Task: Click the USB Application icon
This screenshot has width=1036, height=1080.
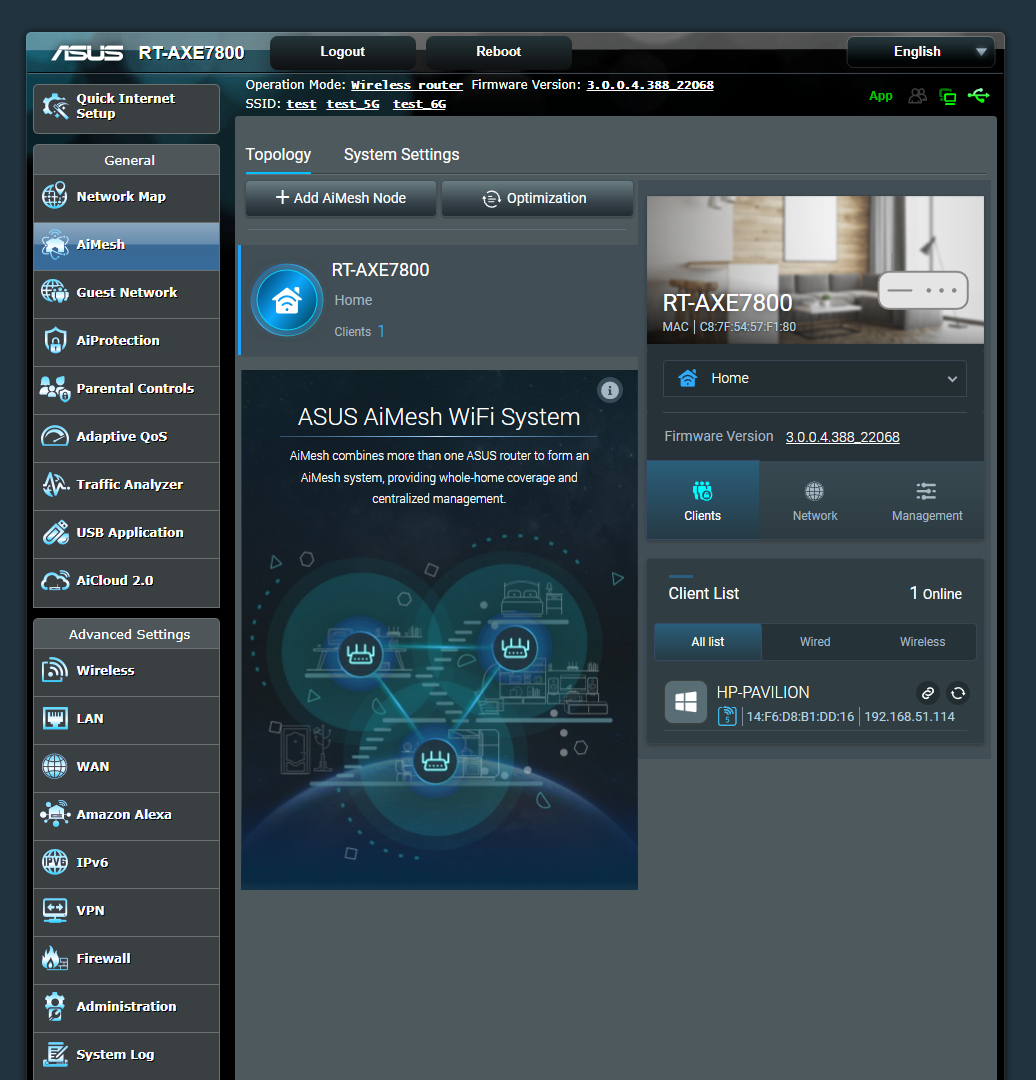Action: pos(54,532)
